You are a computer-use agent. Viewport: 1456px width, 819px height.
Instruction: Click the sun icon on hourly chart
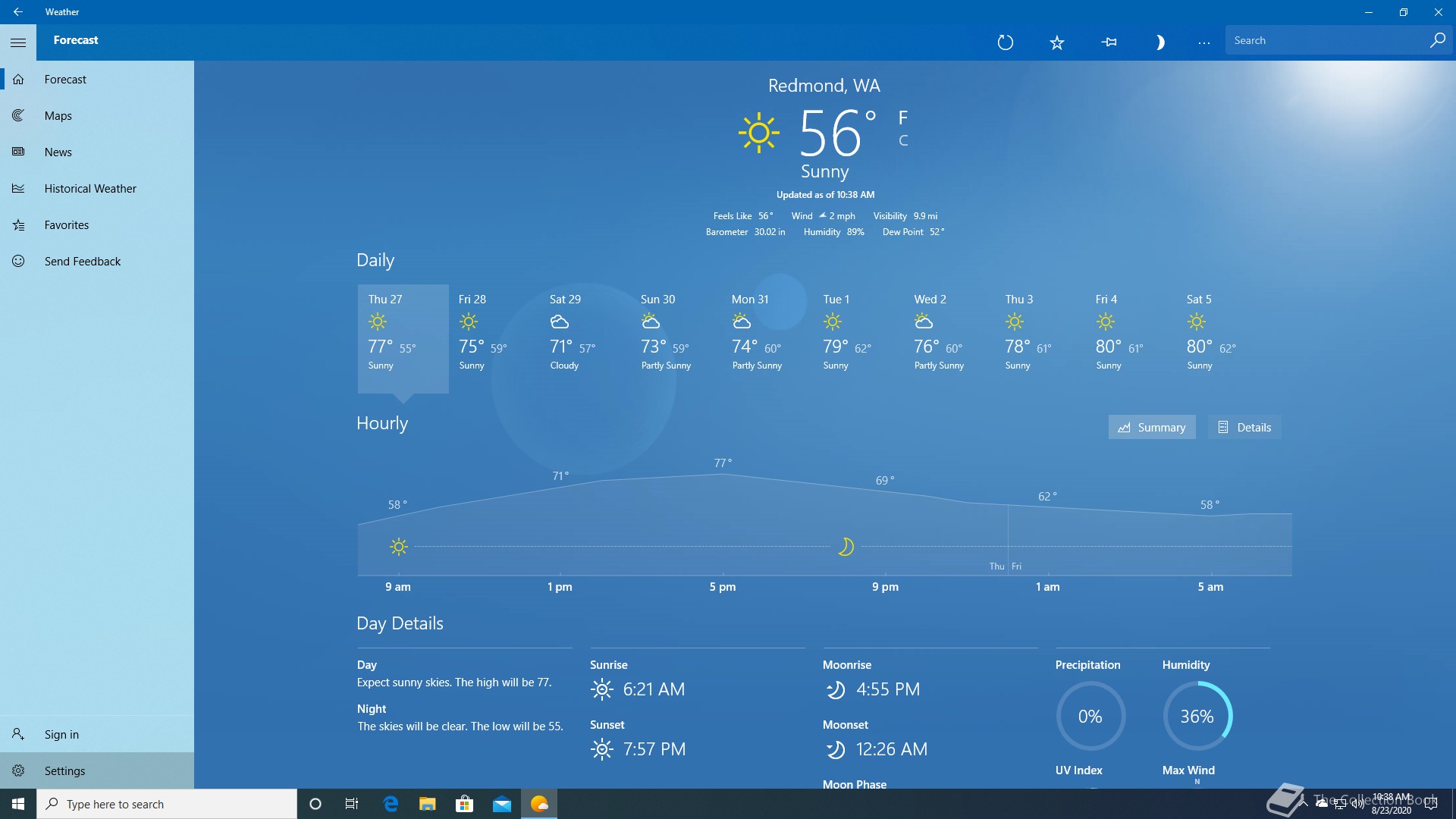(x=399, y=547)
